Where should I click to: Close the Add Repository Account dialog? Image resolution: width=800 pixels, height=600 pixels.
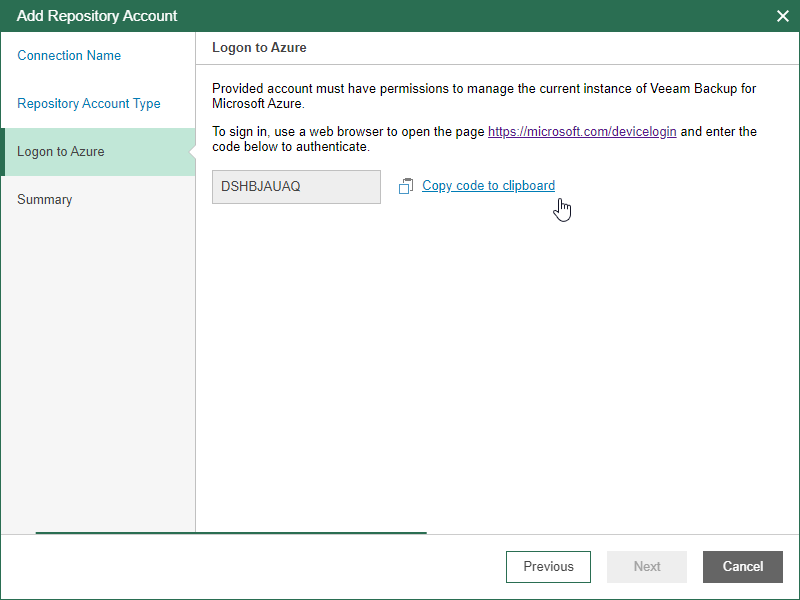point(782,16)
